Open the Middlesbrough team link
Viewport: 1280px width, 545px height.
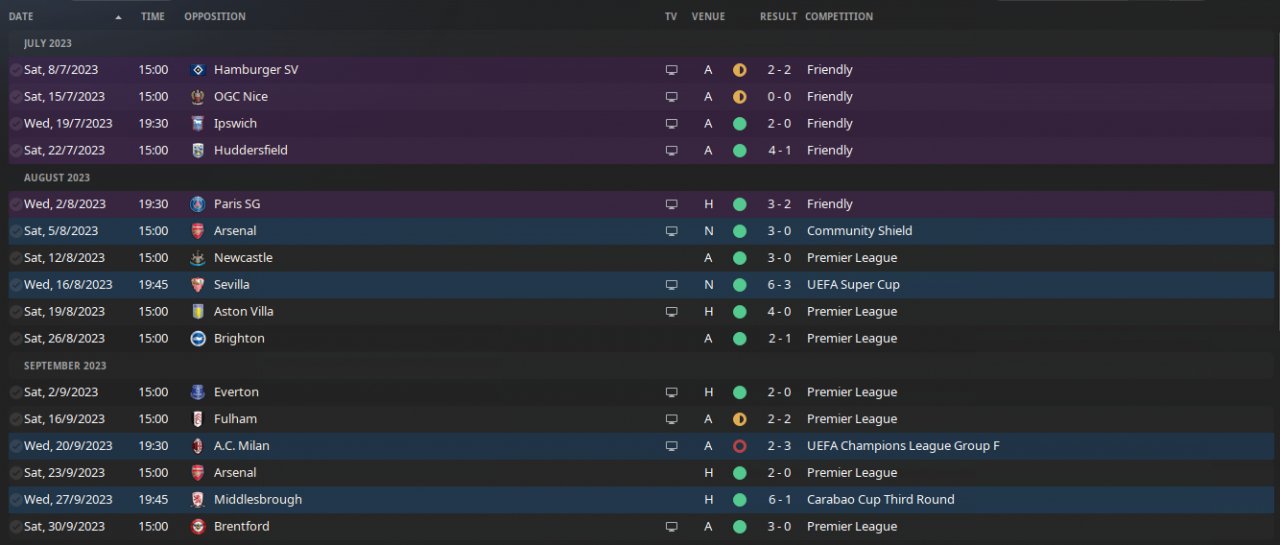[257, 500]
